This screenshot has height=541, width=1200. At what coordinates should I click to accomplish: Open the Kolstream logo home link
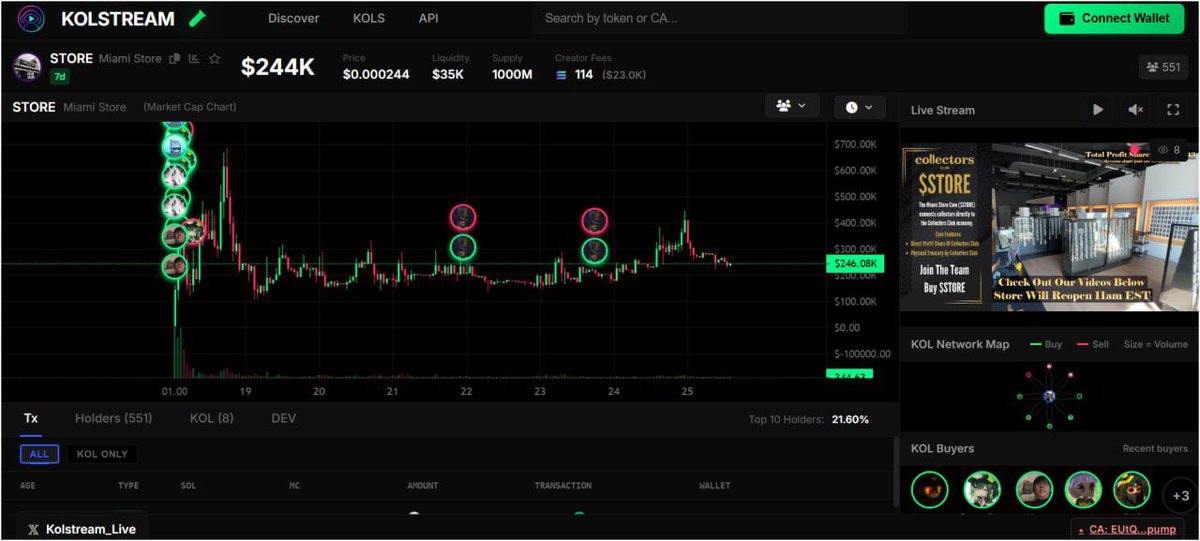(31, 19)
